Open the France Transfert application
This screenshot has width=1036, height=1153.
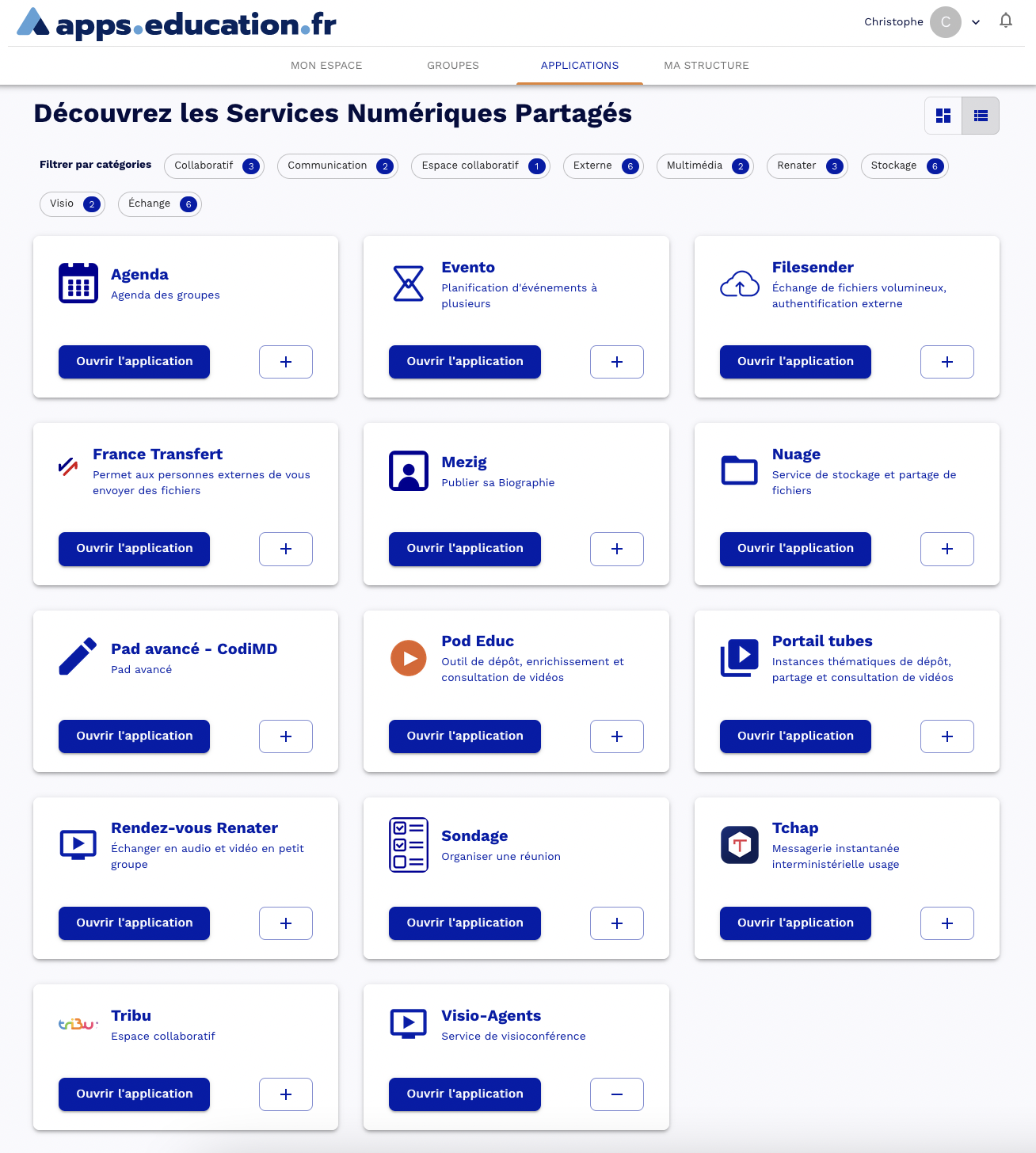click(135, 549)
